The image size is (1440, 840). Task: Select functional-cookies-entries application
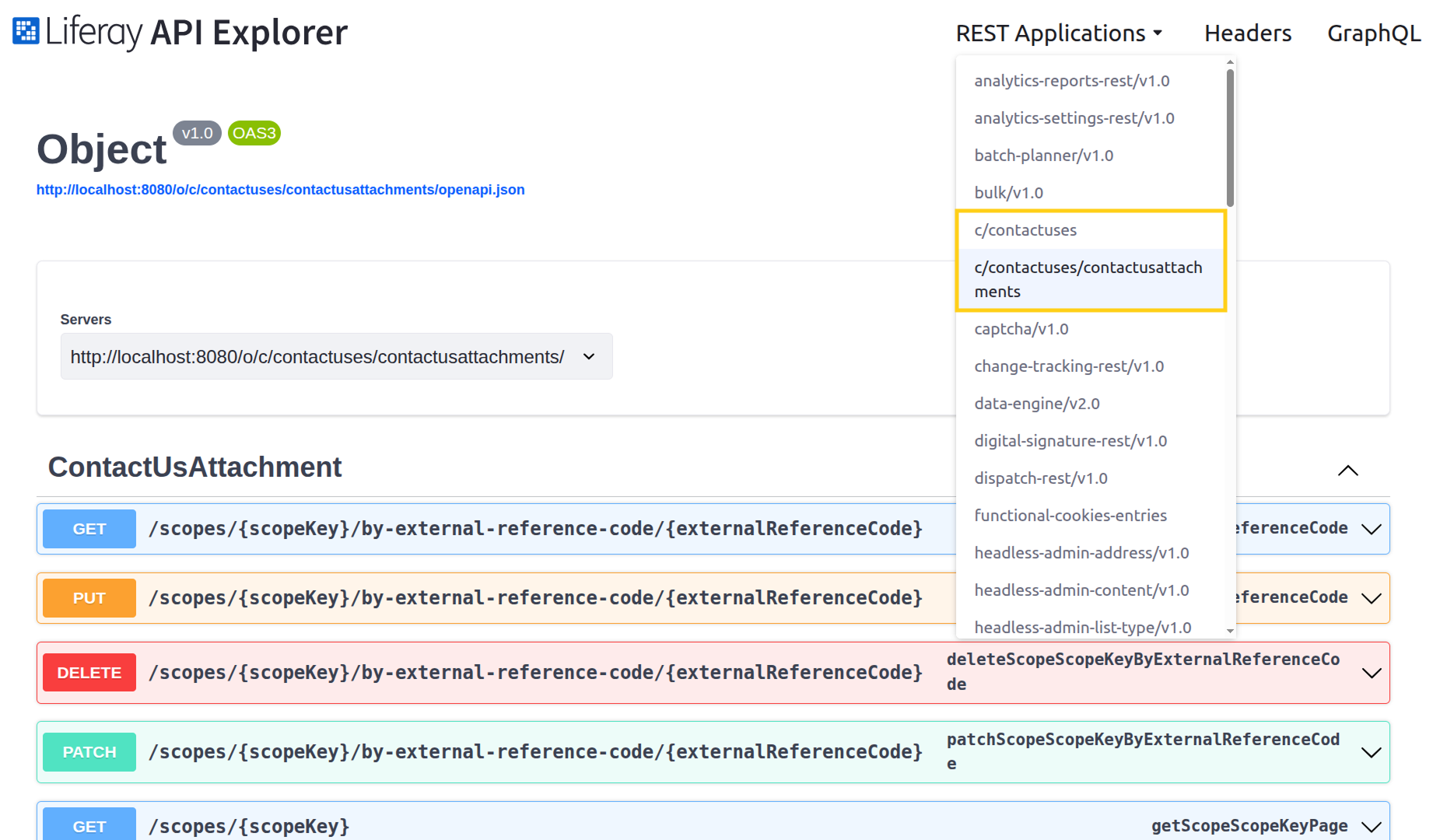[1090, 516]
